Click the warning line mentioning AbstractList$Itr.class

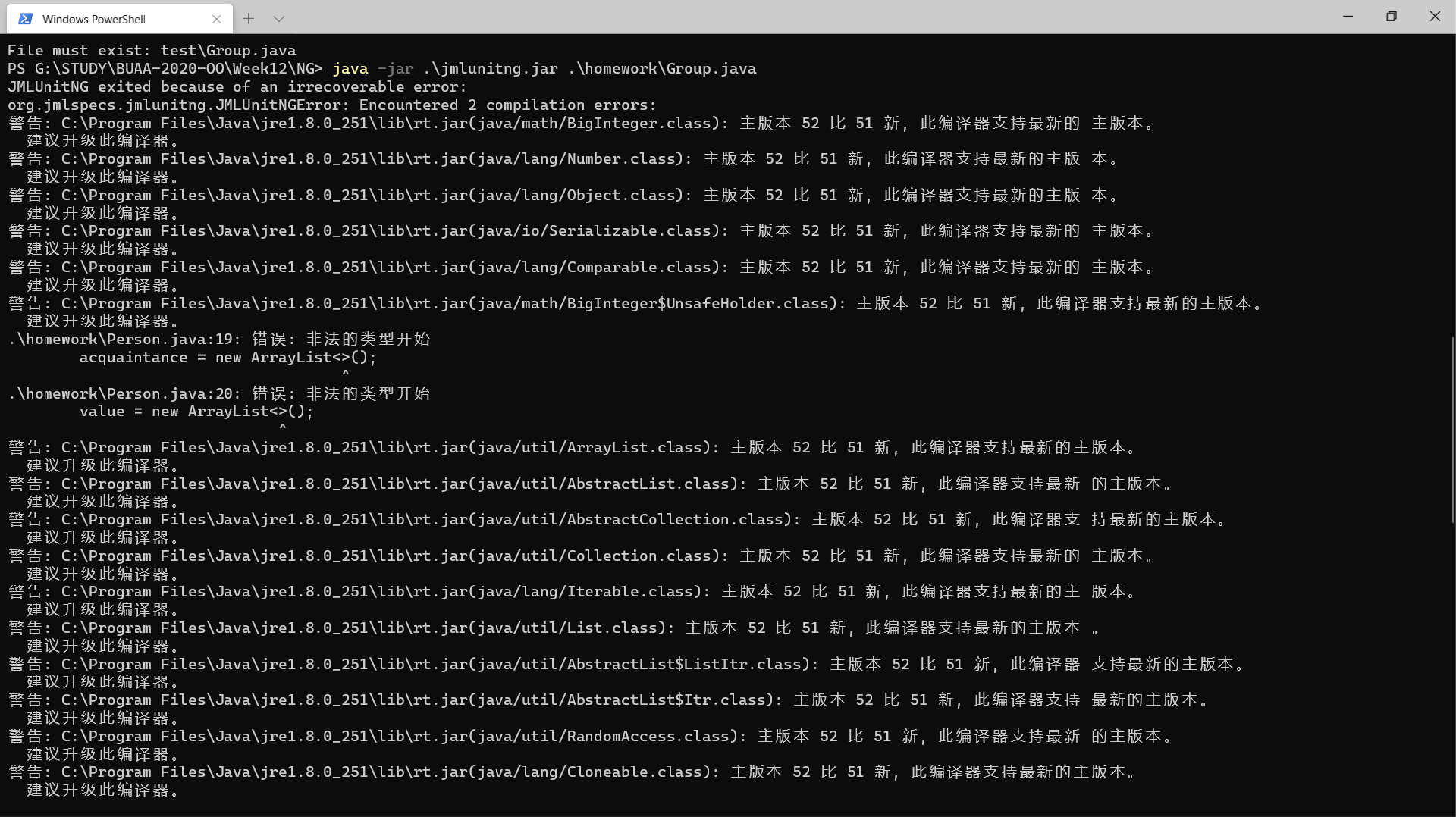pos(610,700)
